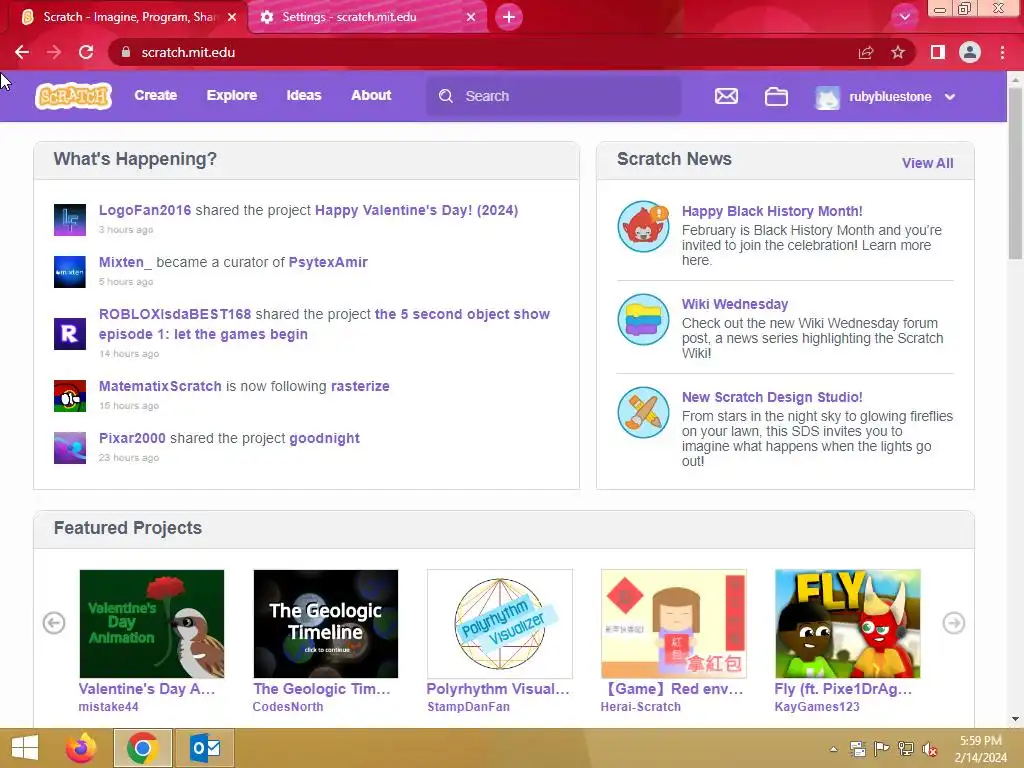Open a new tab with the plus button
This screenshot has height=768, width=1024.
[x=509, y=17]
